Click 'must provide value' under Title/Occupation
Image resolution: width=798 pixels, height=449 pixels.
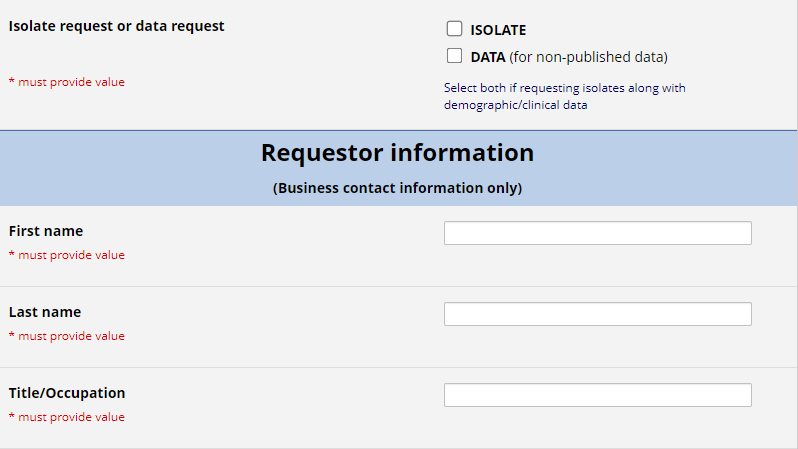[67, 417]
